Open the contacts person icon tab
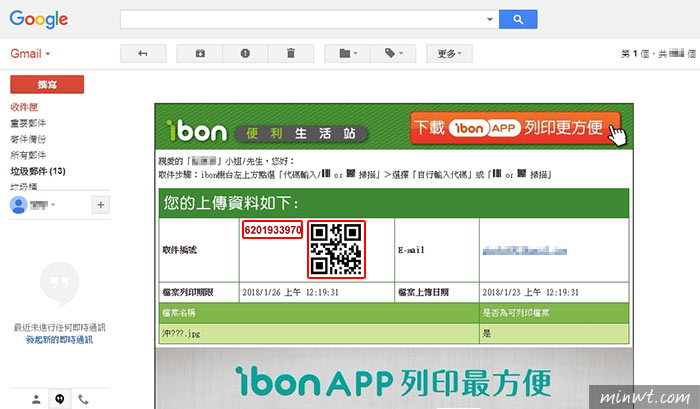This screenshot has height=409, width=700. tap(36, 399)
